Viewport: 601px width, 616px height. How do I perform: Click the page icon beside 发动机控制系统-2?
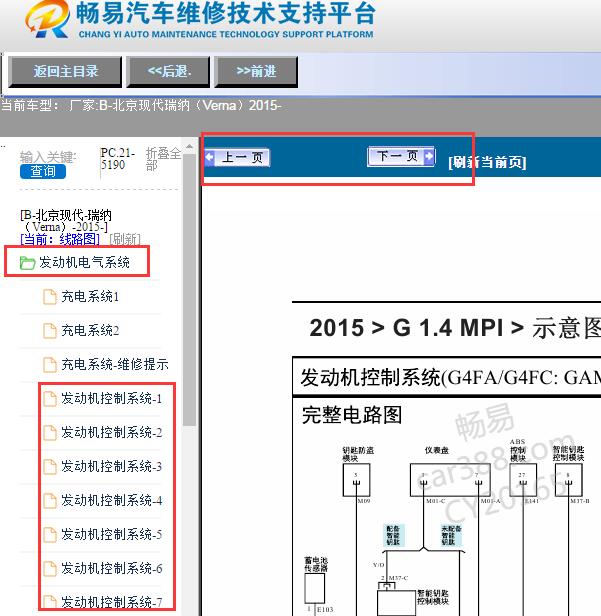click(x=50, y=433)
